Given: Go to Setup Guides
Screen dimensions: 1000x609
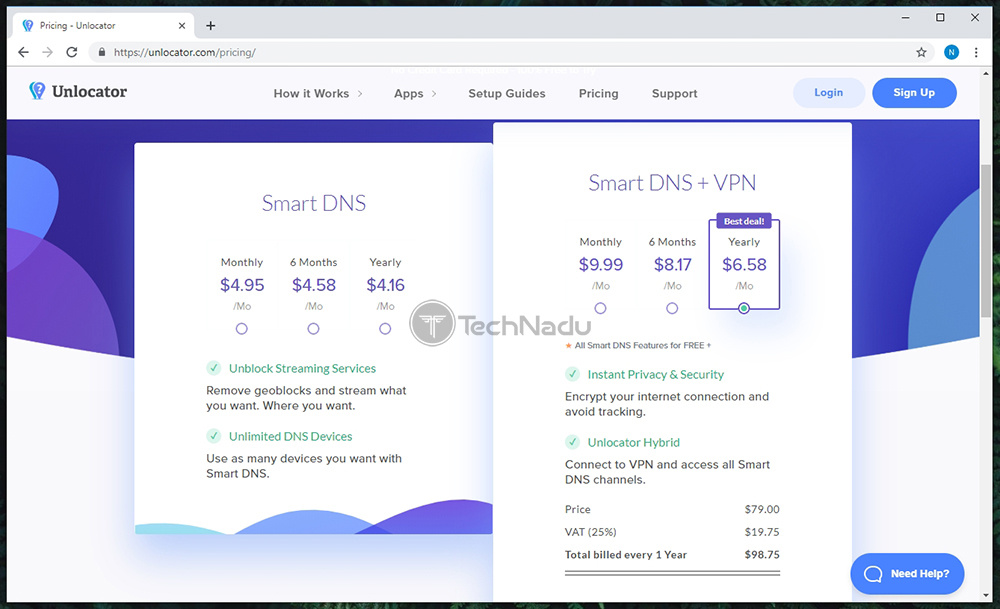Looking at the screenshot, I should point(507,94).
